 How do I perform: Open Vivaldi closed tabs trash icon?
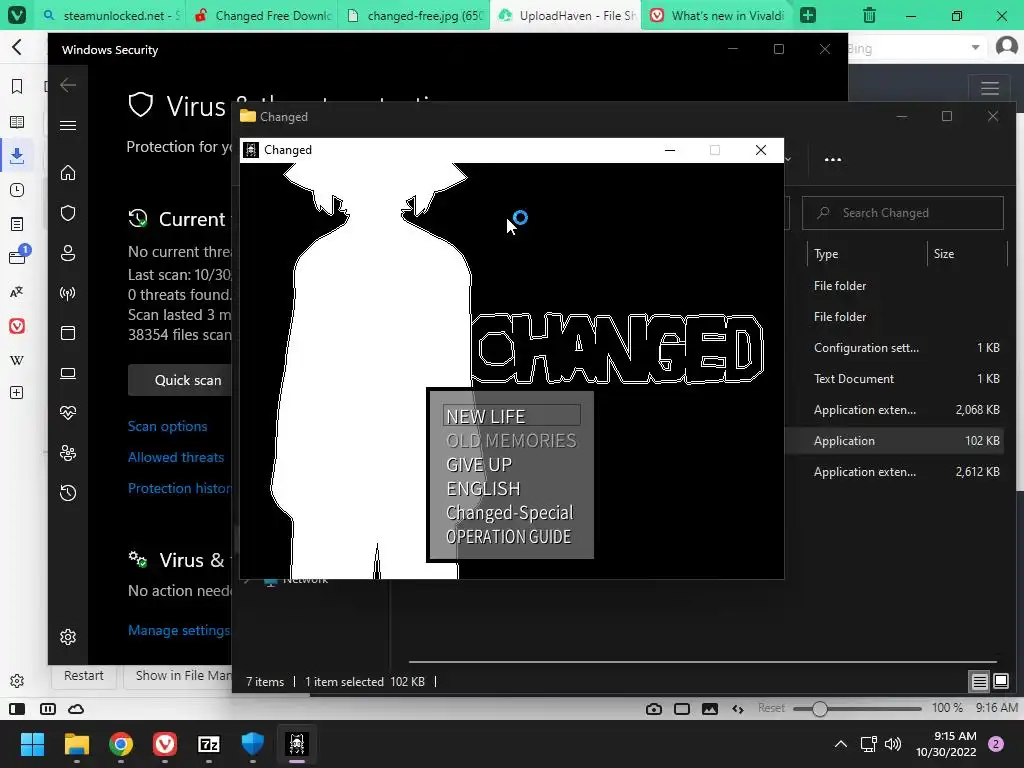(x=869, y=15)
